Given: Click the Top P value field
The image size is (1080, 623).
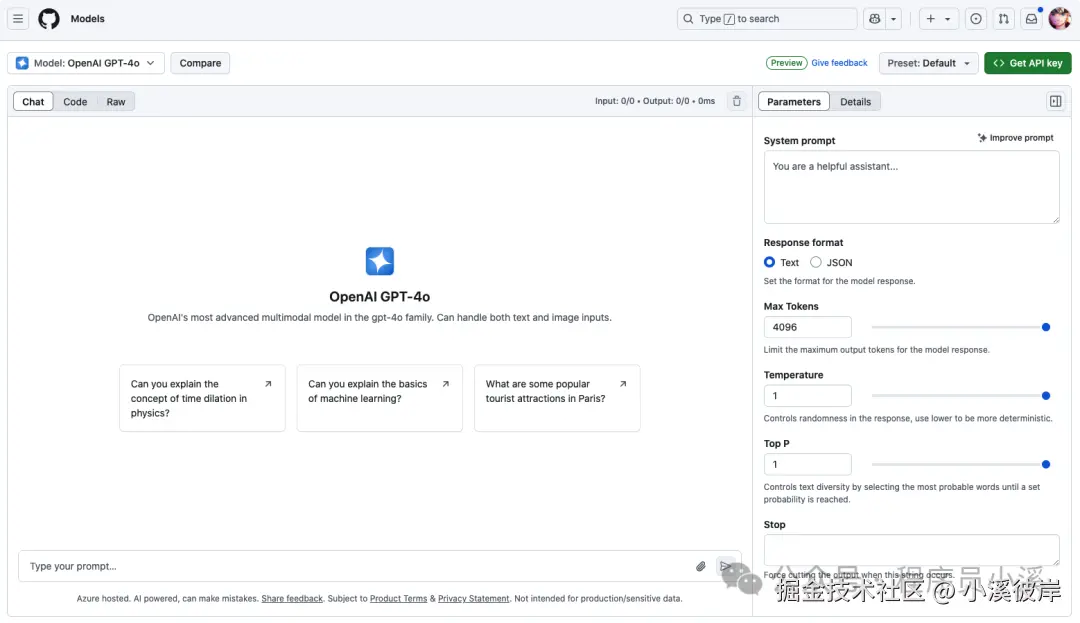Looking at the screenshot, I should tap(807, 464).
